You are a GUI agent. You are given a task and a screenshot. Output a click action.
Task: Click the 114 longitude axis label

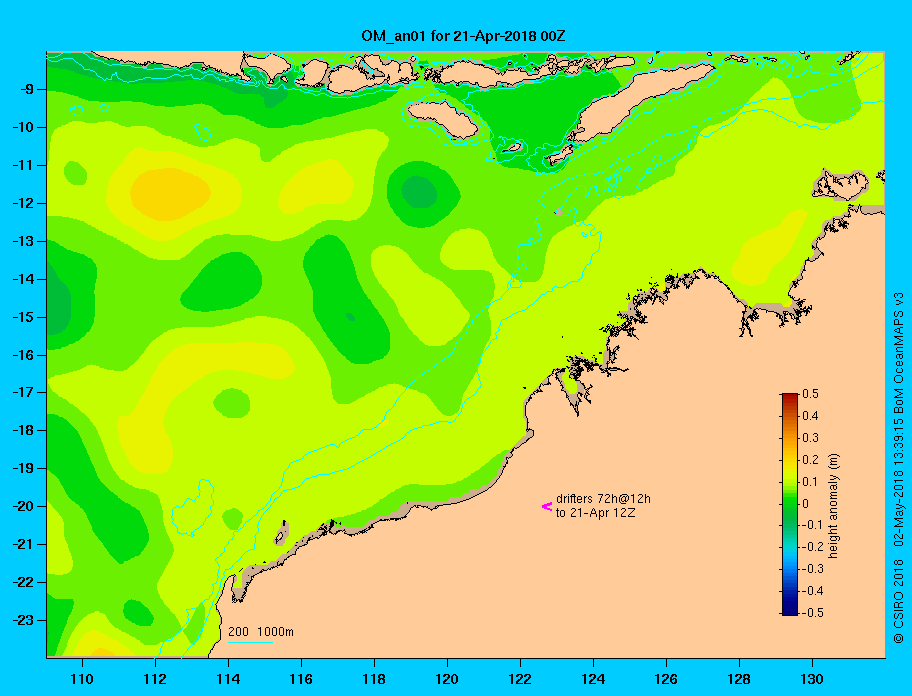click(228, 679)
